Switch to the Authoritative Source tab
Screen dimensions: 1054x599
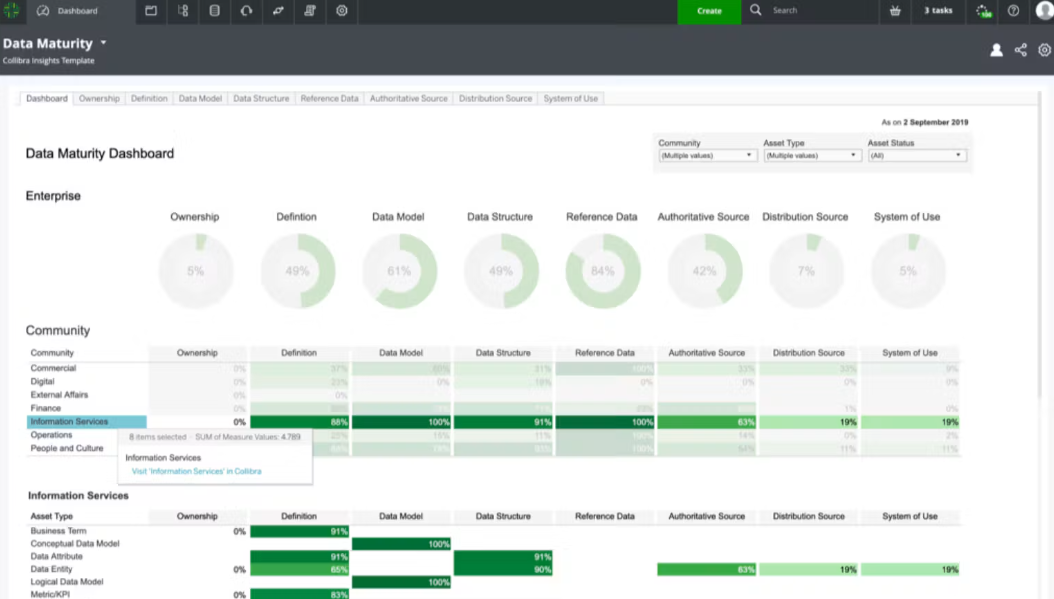[x=409, y=98]
